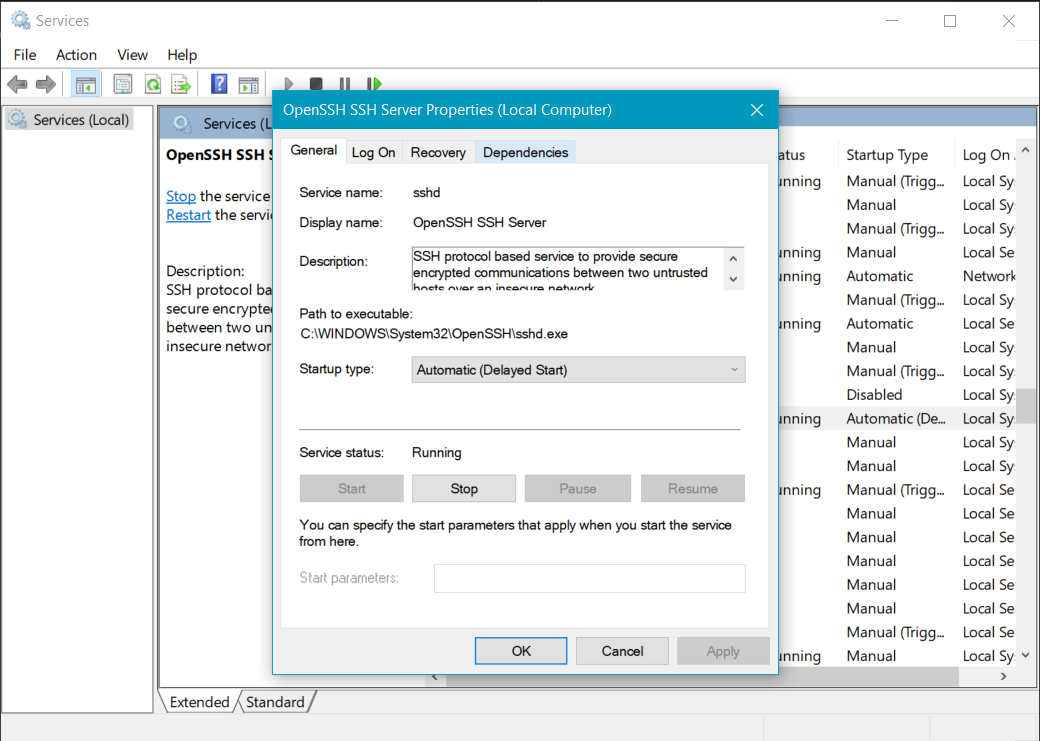Click the greyed Start button in dialog
Viewport: 1040px width, 741px height.
[352, 488]
